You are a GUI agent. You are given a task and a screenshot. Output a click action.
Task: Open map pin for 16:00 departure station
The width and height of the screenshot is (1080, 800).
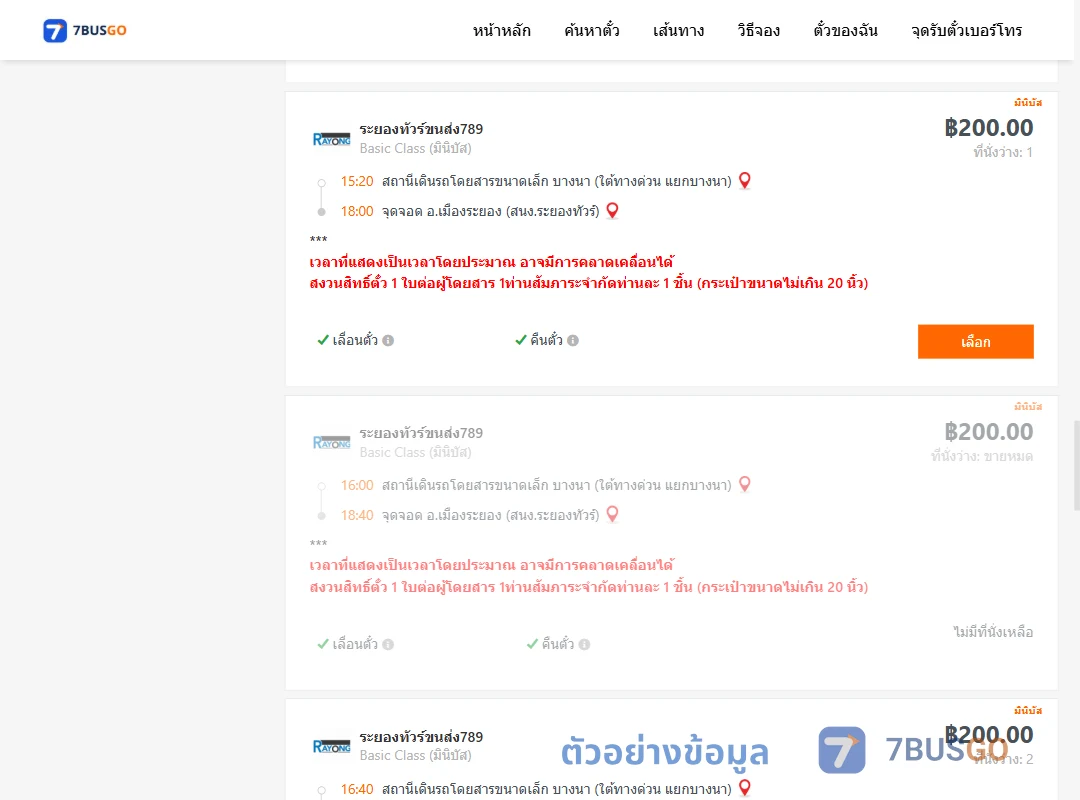coord(745,484)
